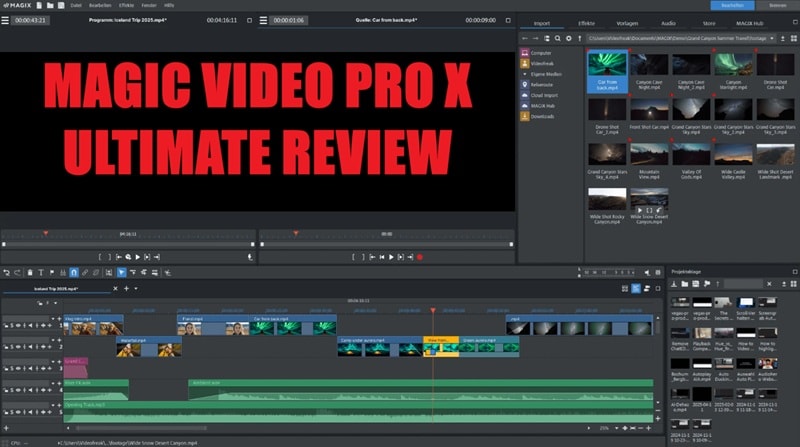Image resolution: width=800 pixels, height=447 pixels.
Task: Play the source monitor clip
Action: click(x=391, y=257)
